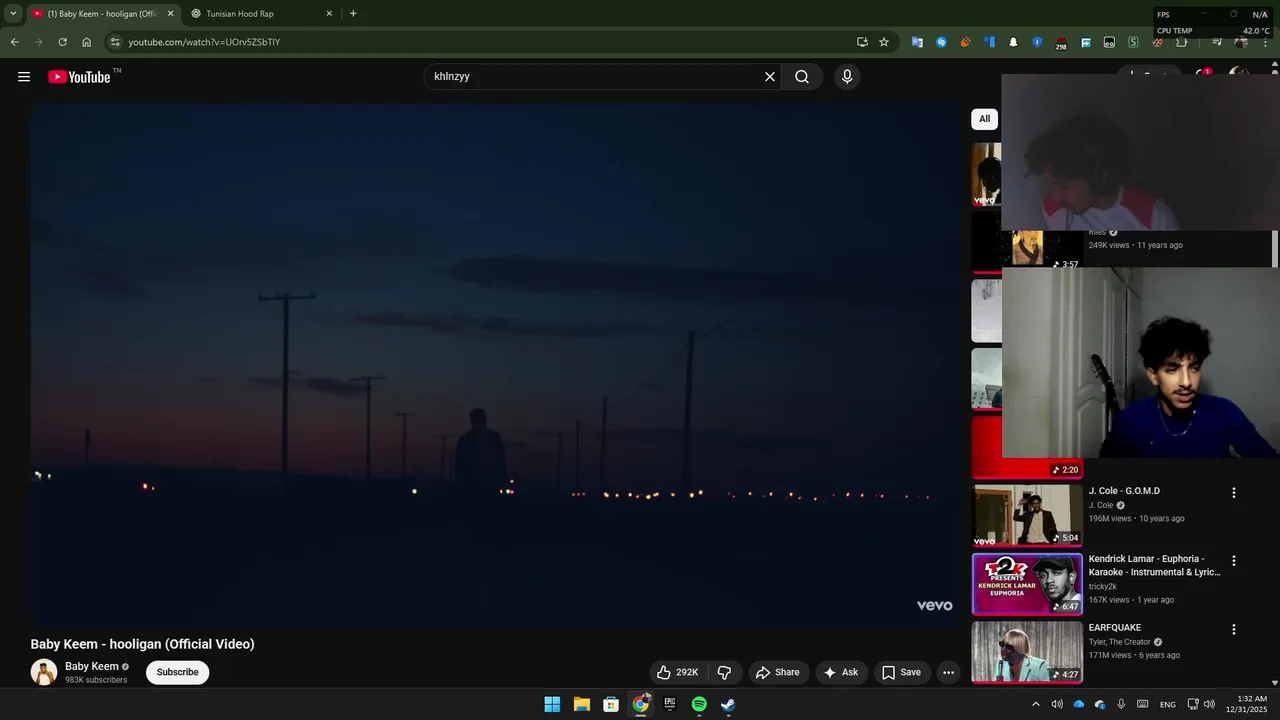
Task: Clear the search box text
Action: tap(770, 77)
